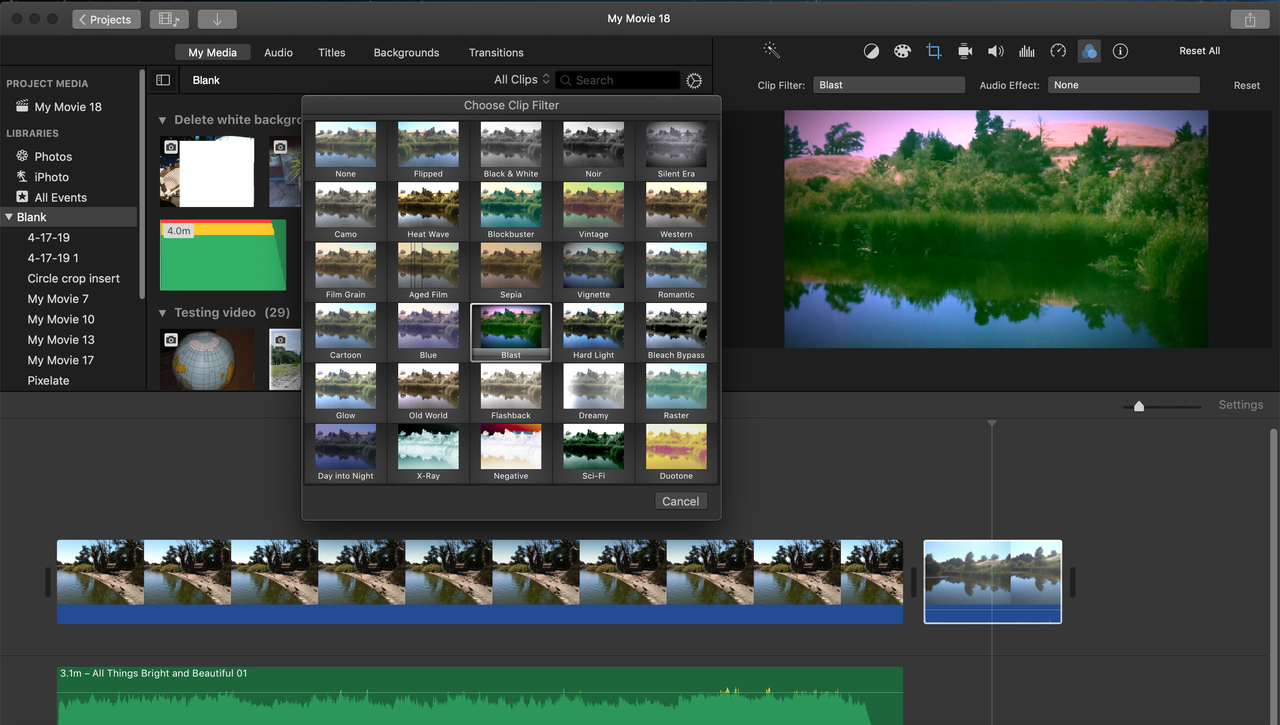The width and height of the screenshot is (1280, 725).
Task: Cancel the Choose Clip Filter dialog
Action: [681, 501]
